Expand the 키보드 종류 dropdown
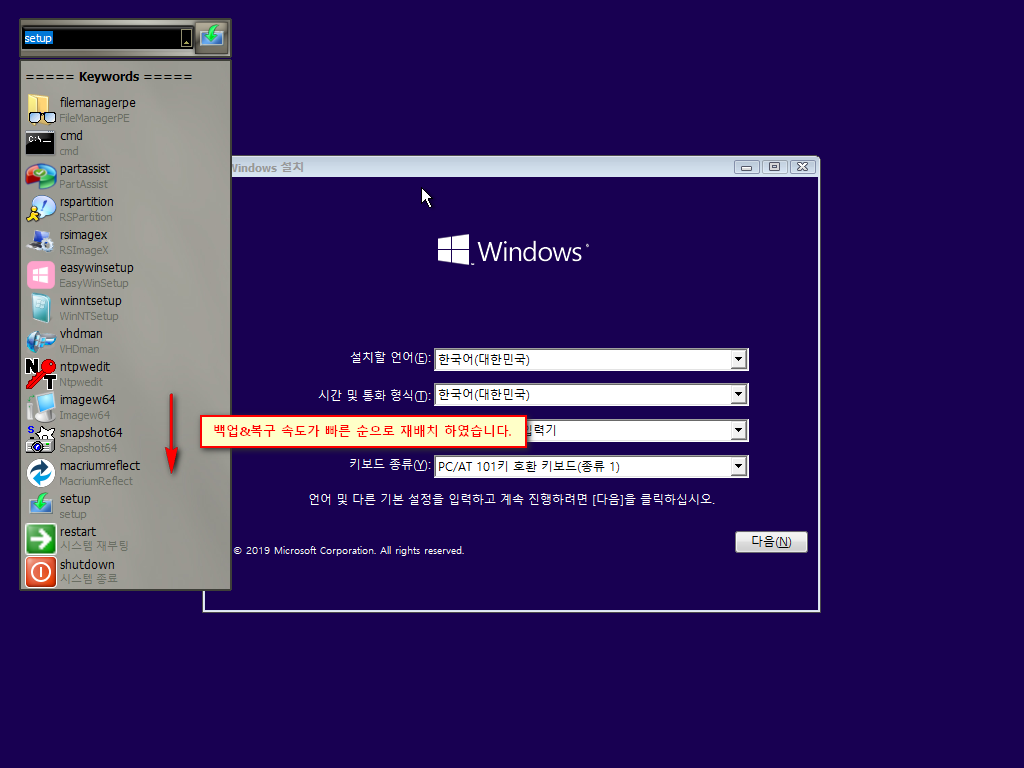This screenshot has width=1024, height=768. (738, 466)
